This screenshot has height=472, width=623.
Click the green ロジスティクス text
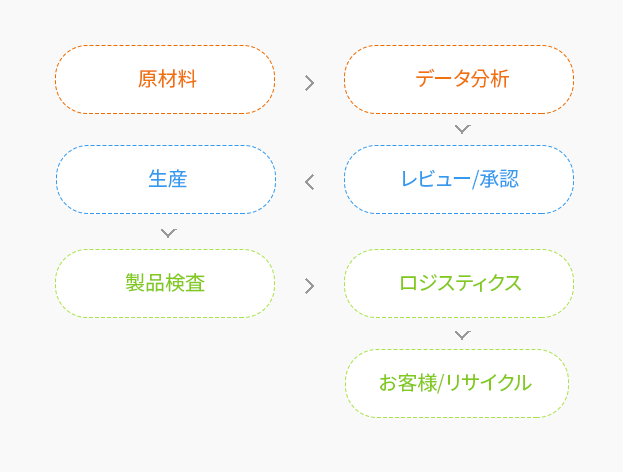click(460, 283)
